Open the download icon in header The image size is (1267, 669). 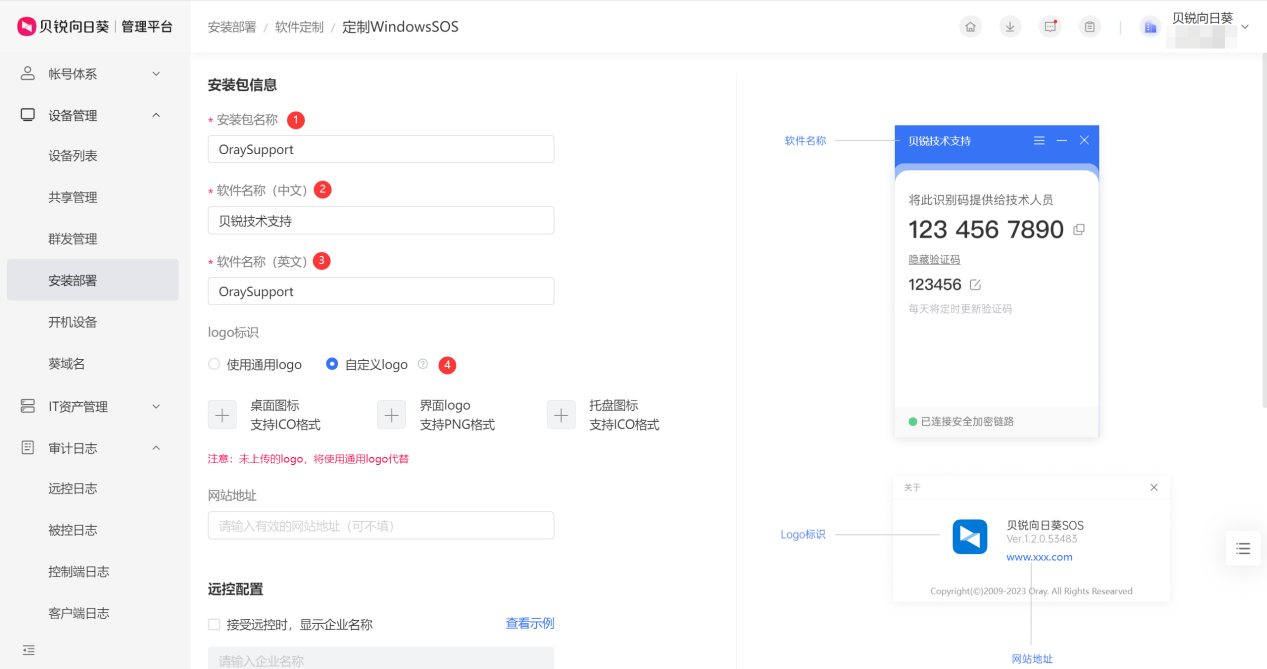1010,27
